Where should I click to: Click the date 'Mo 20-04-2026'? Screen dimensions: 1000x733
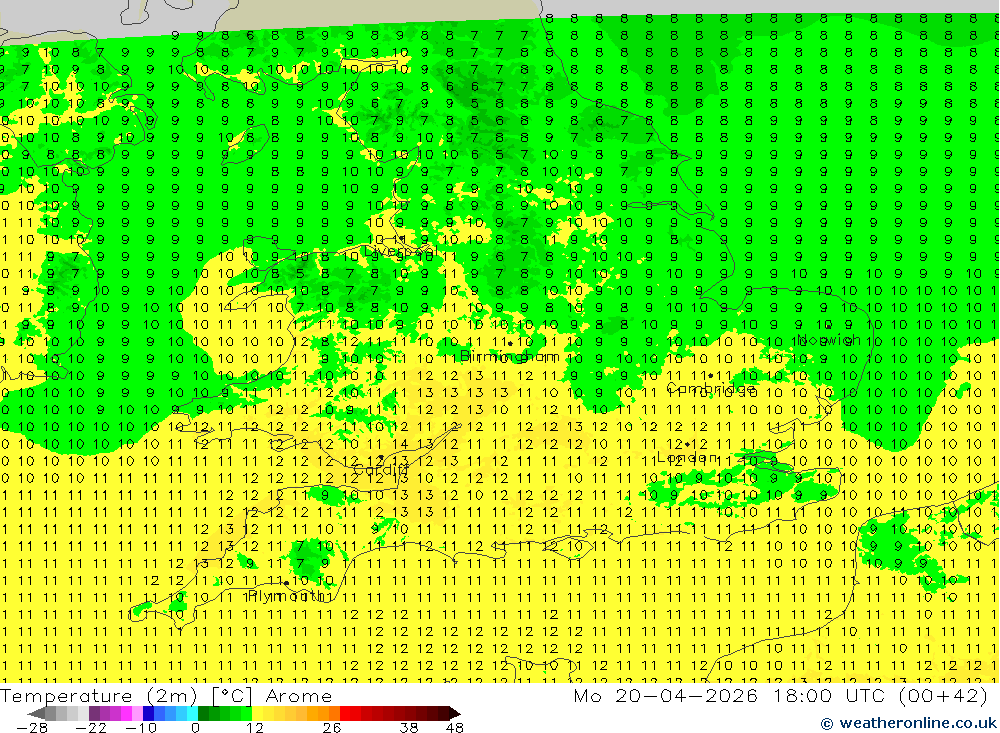click(x=665, y=696)
